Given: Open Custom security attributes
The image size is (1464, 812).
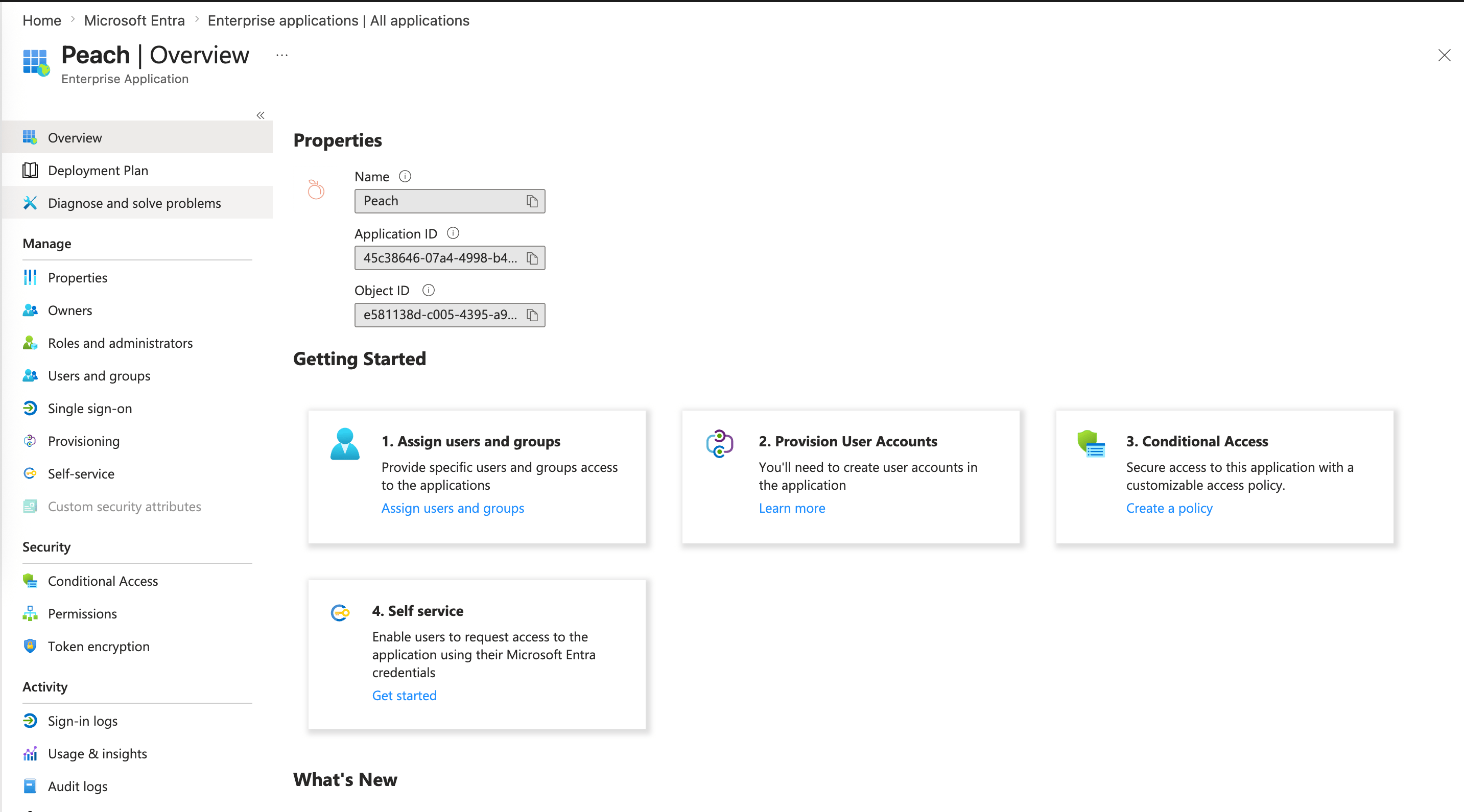Looking at the screenshot, I should coord(137,506).
